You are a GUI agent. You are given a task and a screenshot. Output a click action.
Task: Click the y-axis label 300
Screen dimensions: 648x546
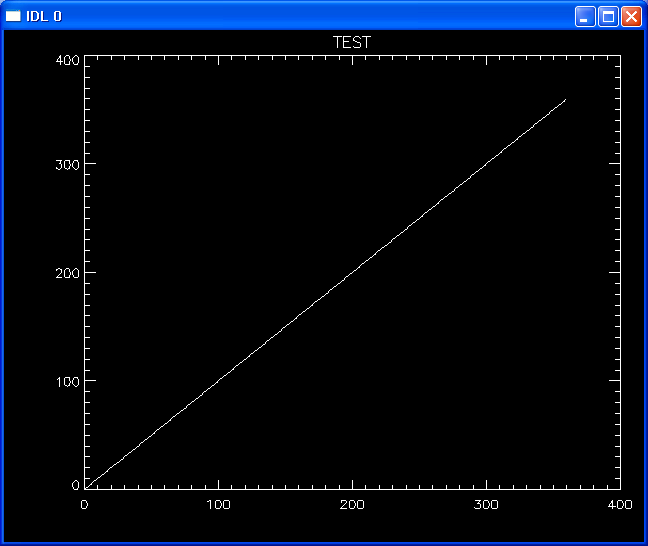point(67,165)
